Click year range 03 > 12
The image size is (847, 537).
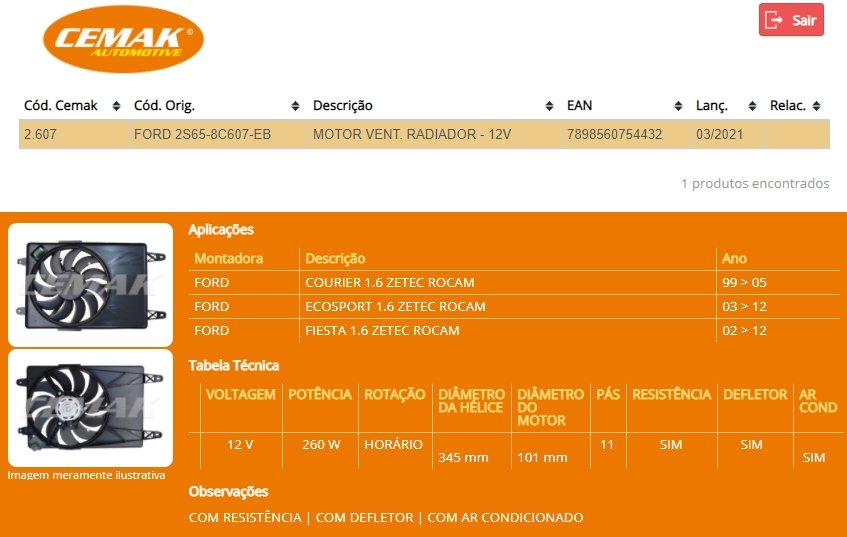[744, 306]
